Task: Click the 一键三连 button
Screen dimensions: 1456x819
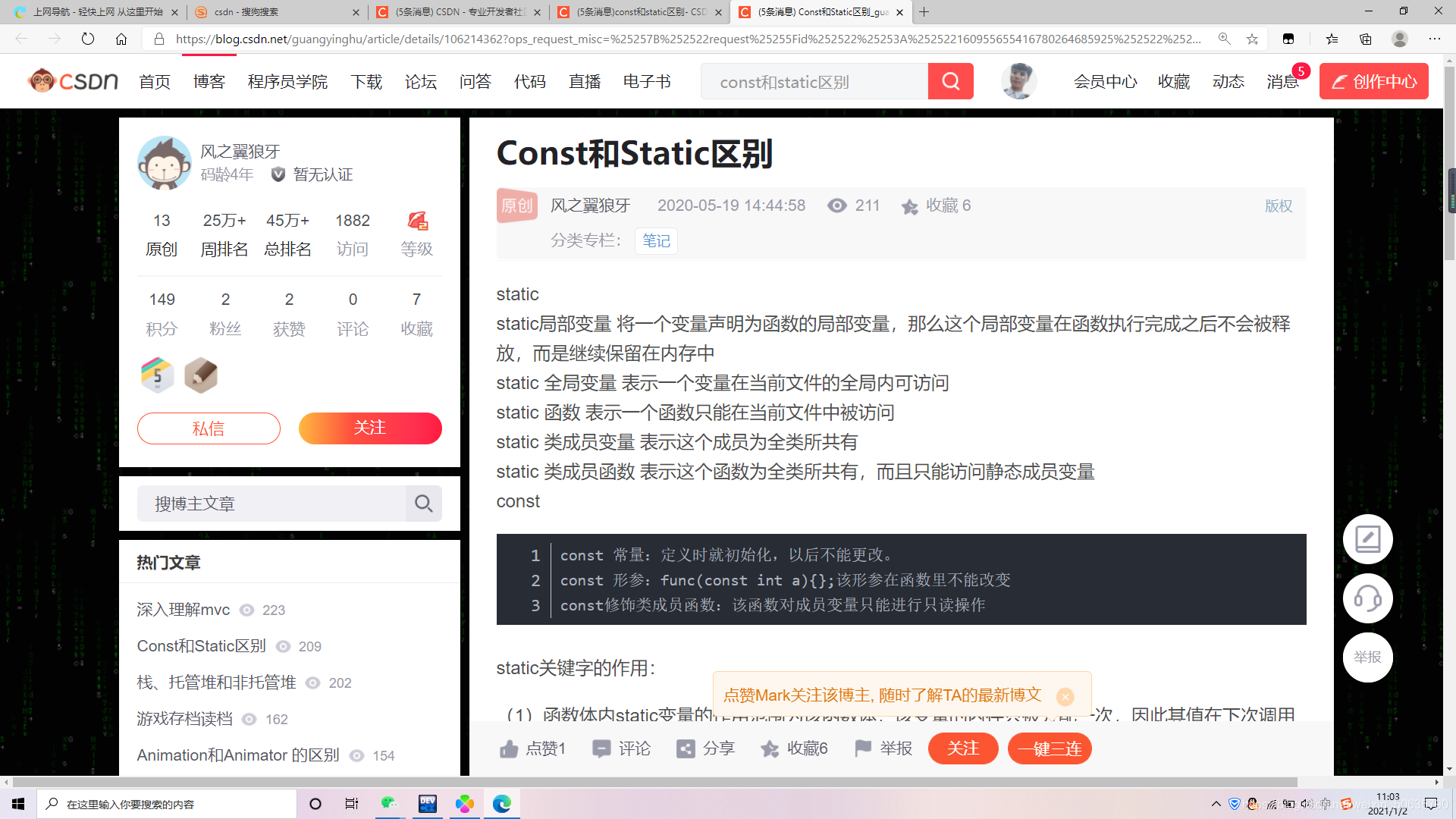Action: point(1050,749)
